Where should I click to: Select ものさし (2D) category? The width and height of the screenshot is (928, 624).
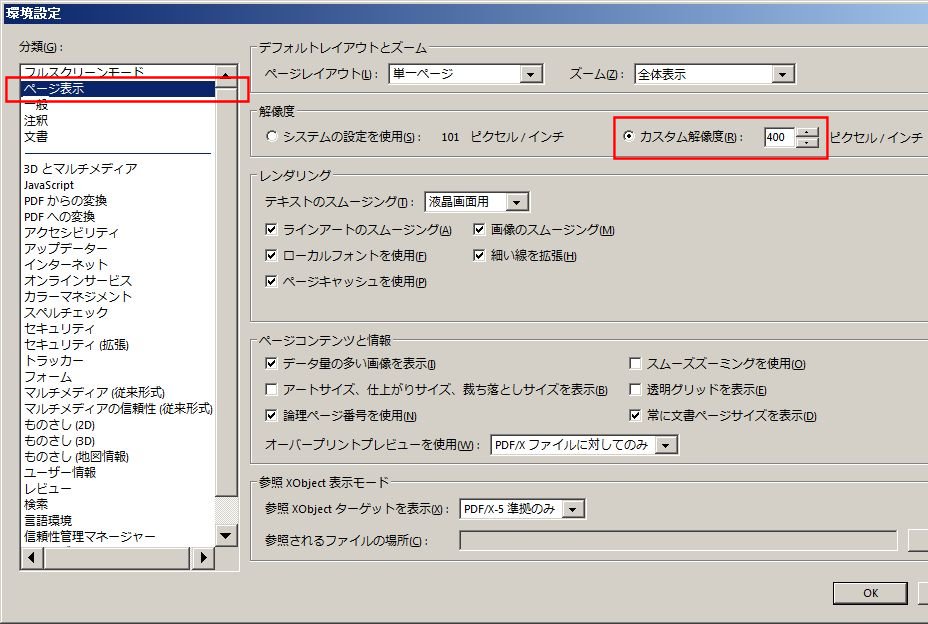pyautogui.click(x=59, y=424)
